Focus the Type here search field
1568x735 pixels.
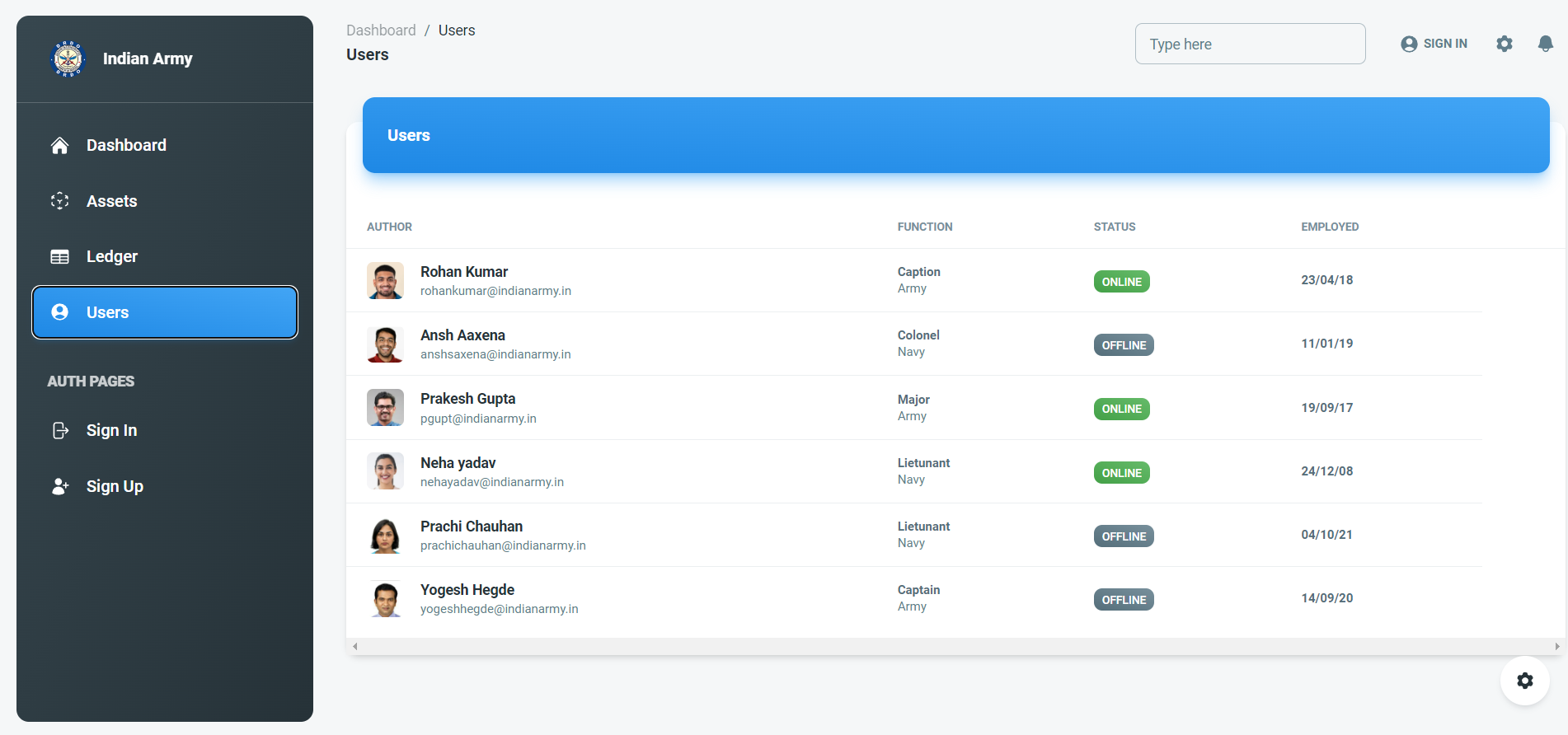pos(1251,44)
